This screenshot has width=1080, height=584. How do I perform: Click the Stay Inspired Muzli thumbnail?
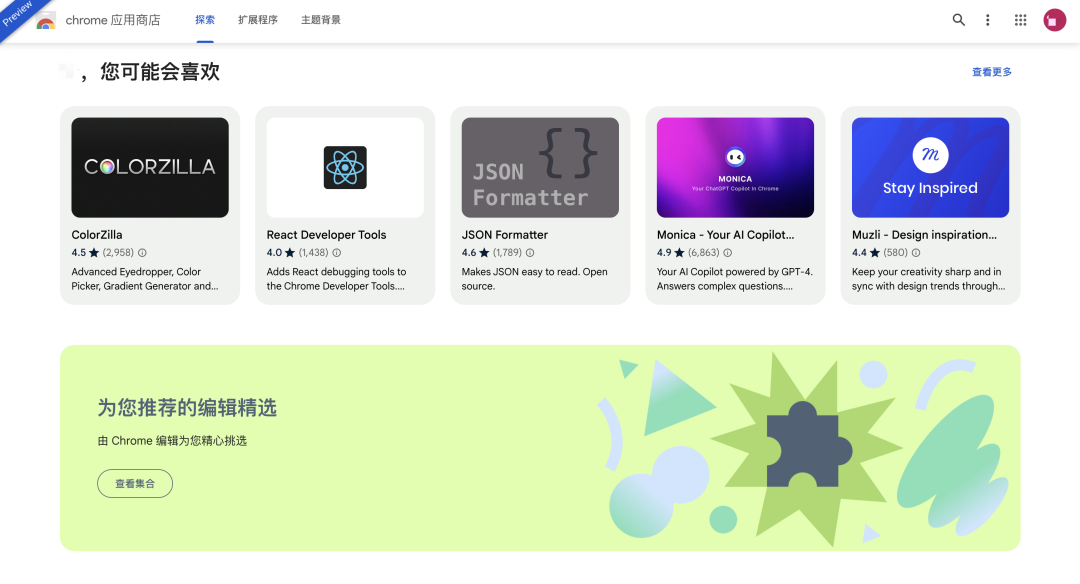[930, 167]
